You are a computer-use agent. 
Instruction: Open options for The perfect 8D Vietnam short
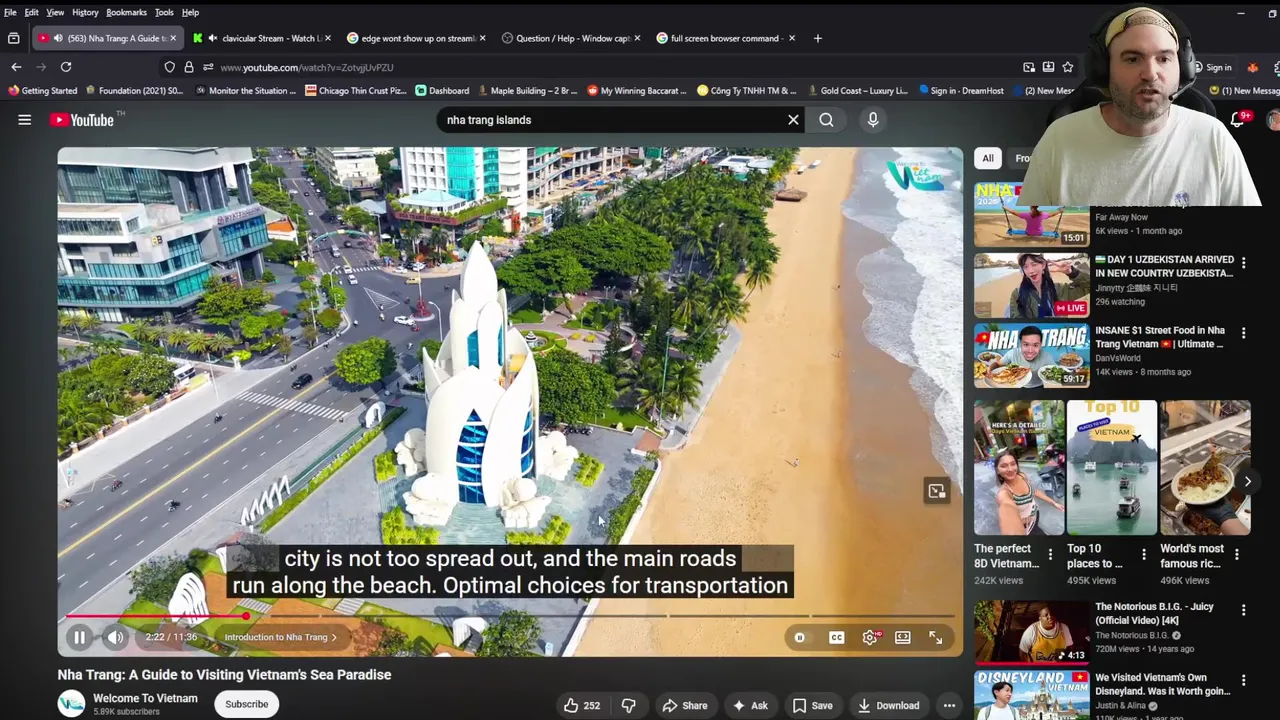[x=1050, y=554]
